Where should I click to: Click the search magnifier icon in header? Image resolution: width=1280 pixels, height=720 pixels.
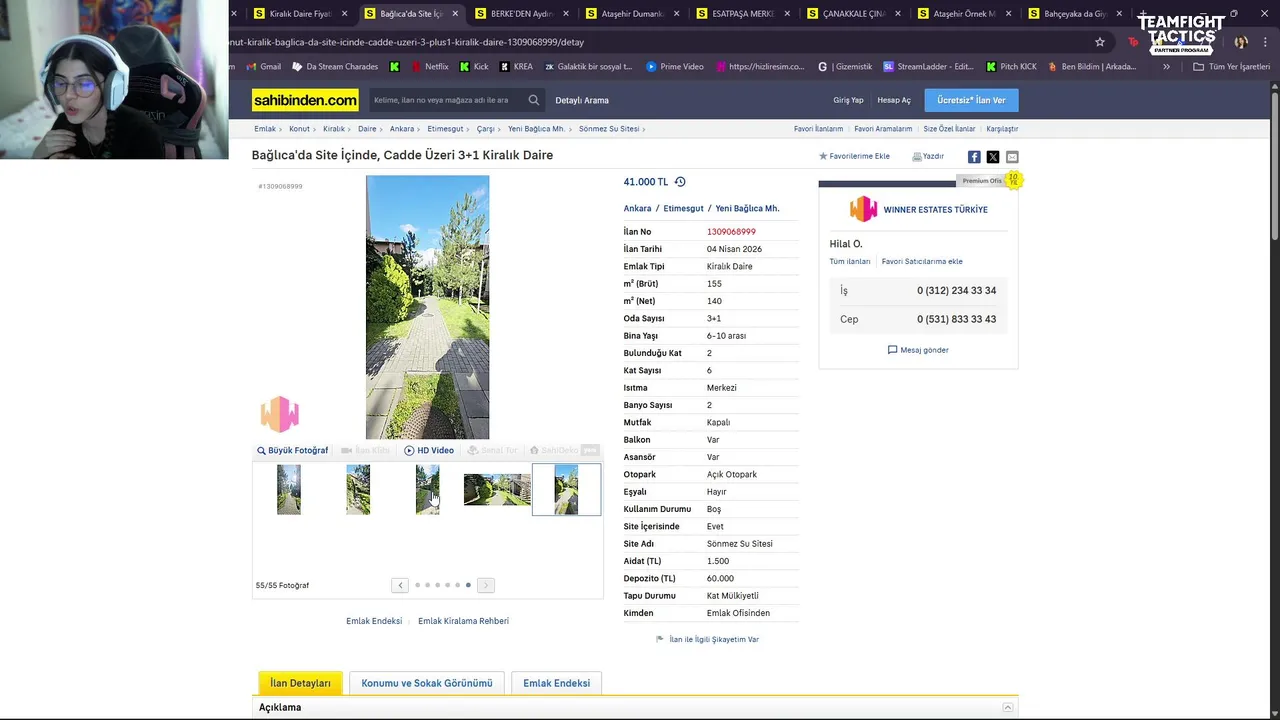pyautogui.click(x=534, y=100)
